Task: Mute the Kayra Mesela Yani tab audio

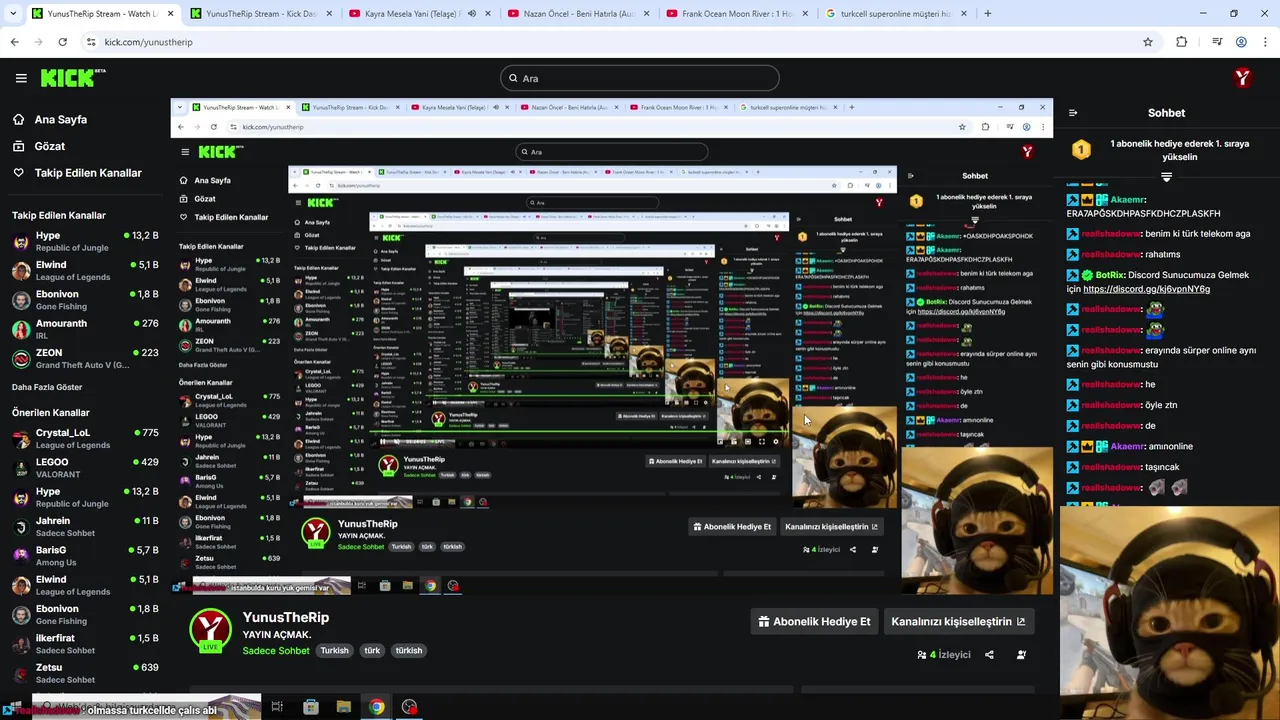Action: [472, 14]
